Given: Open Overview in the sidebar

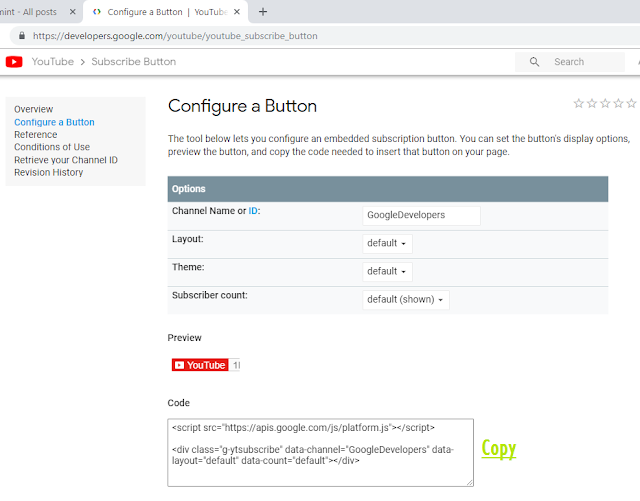Looking at the screenshot, I should (x=34, y=109).
